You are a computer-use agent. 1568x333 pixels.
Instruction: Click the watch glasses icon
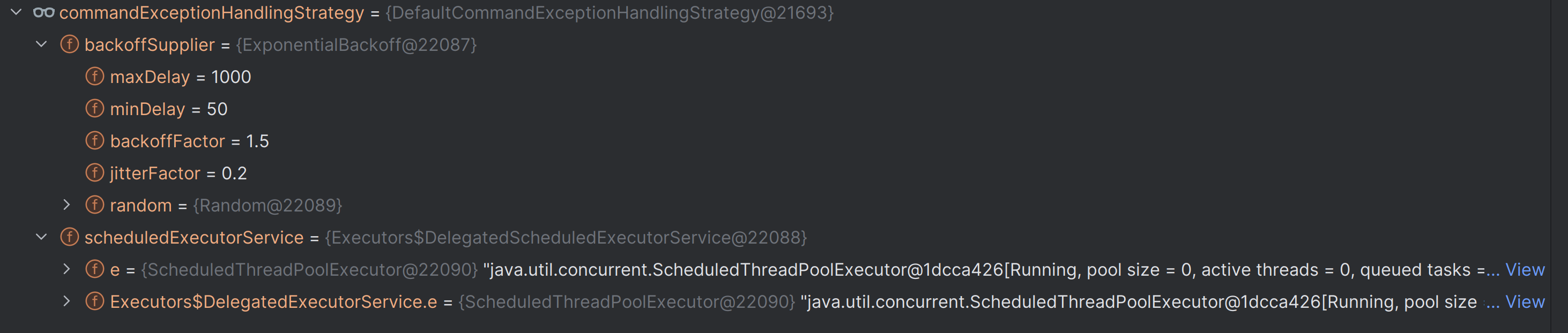tap(43, 12)
